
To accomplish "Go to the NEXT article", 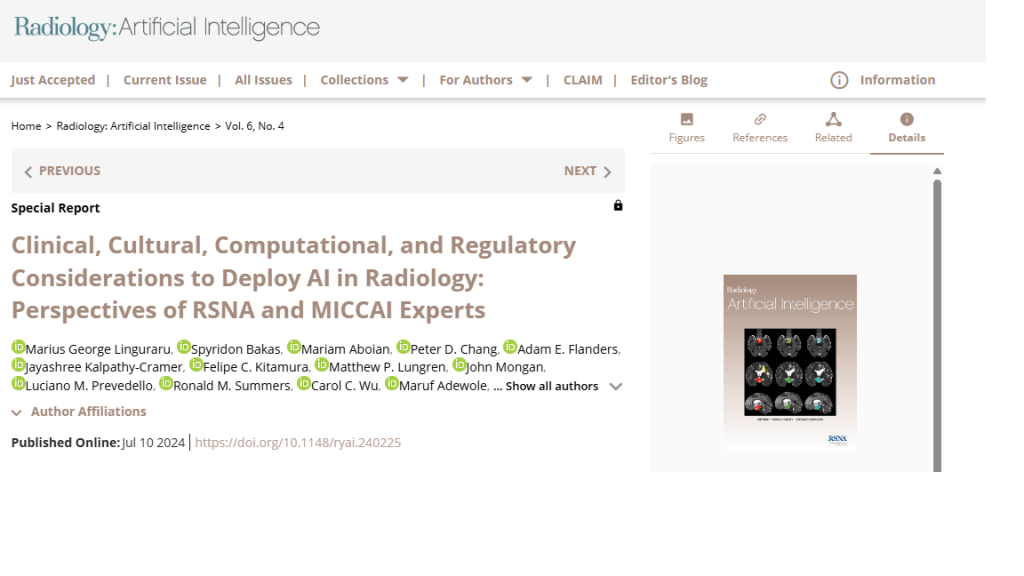I will click(x=587, y=171).
